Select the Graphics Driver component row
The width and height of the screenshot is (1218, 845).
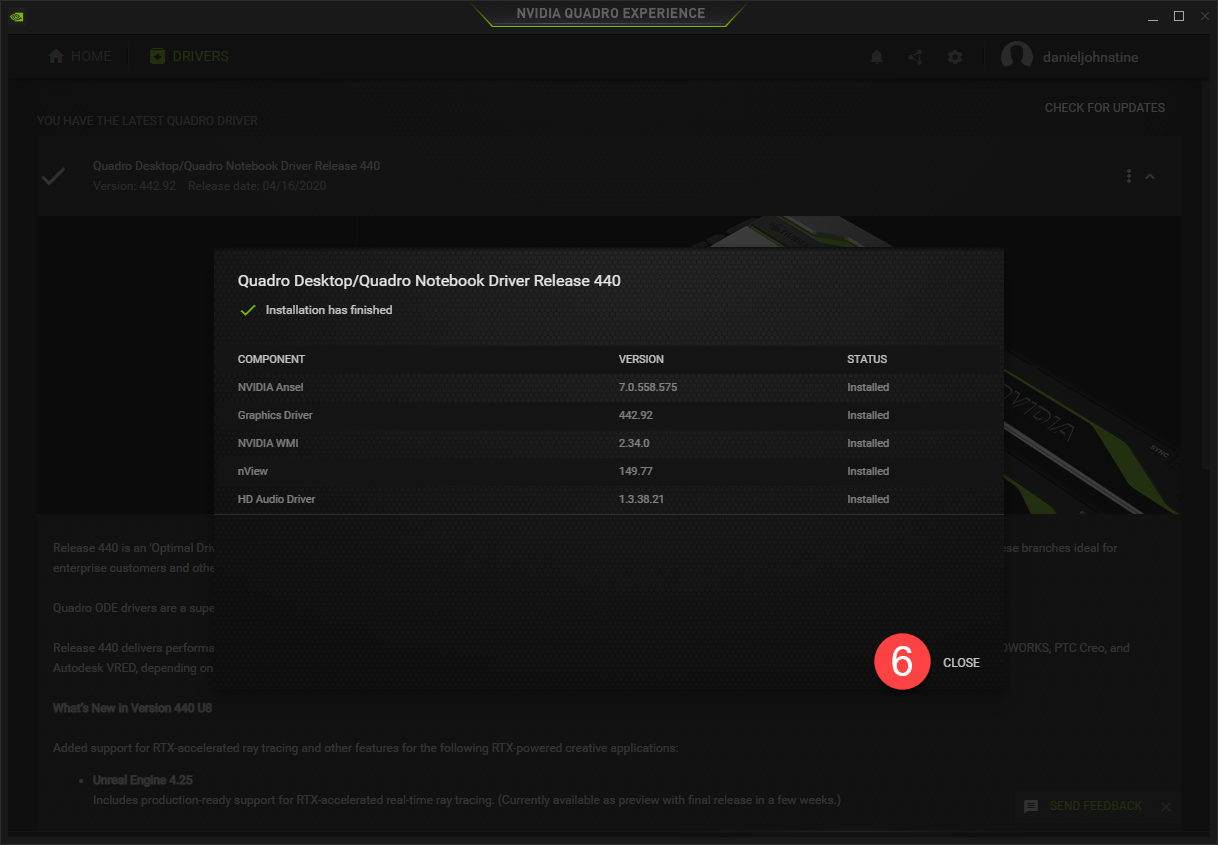pyautogui.click(x=609, y=415)
